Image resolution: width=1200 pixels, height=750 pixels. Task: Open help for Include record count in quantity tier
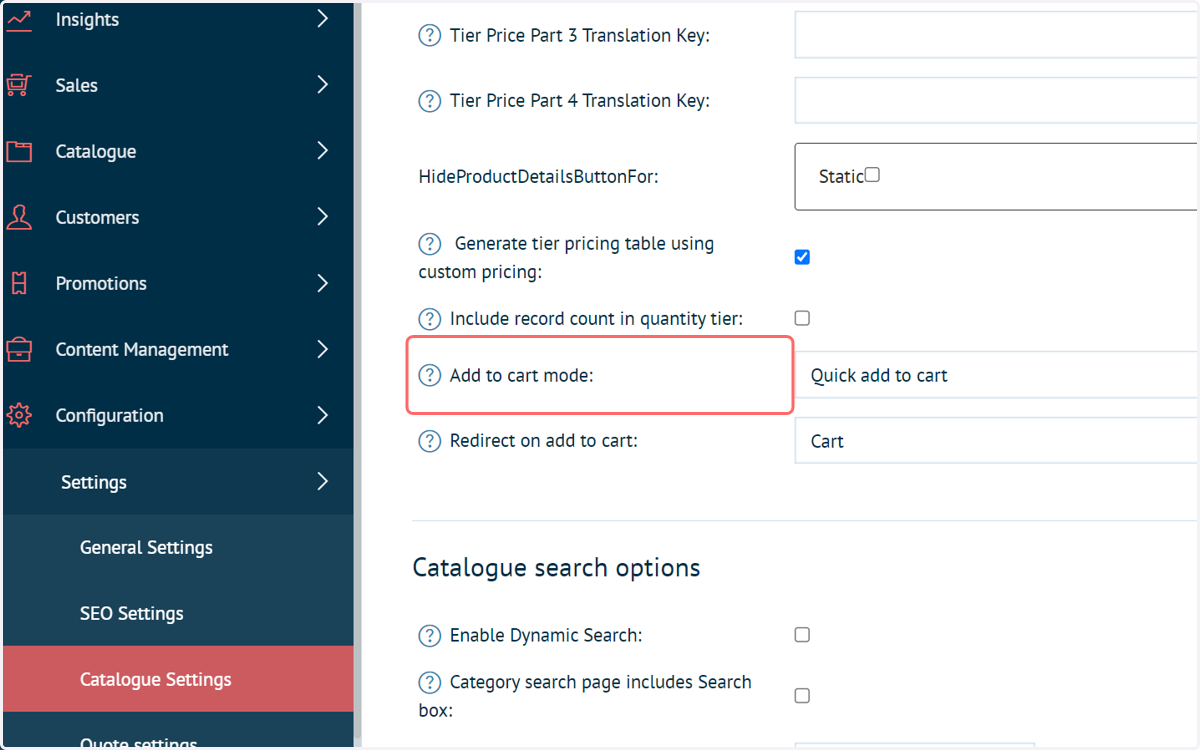pos(429,319)
